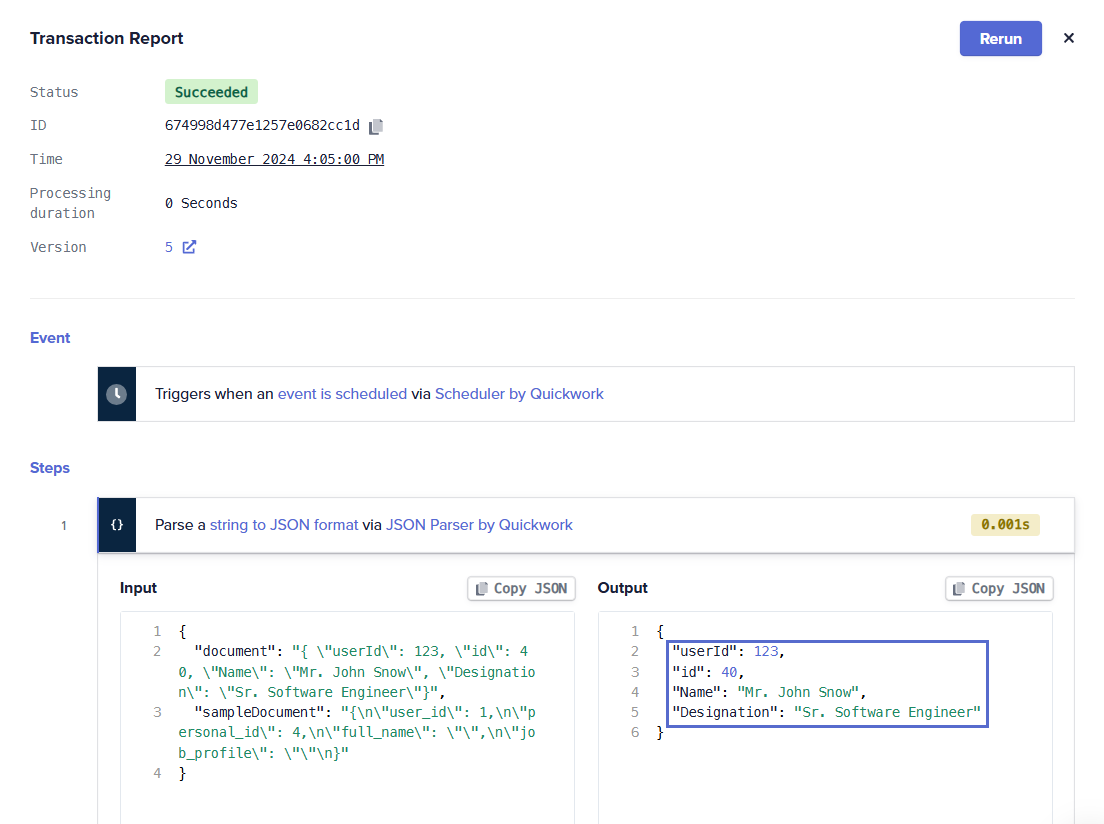Open the external link icon beside Version 5
1104x824 pixels.
point(189,247)
